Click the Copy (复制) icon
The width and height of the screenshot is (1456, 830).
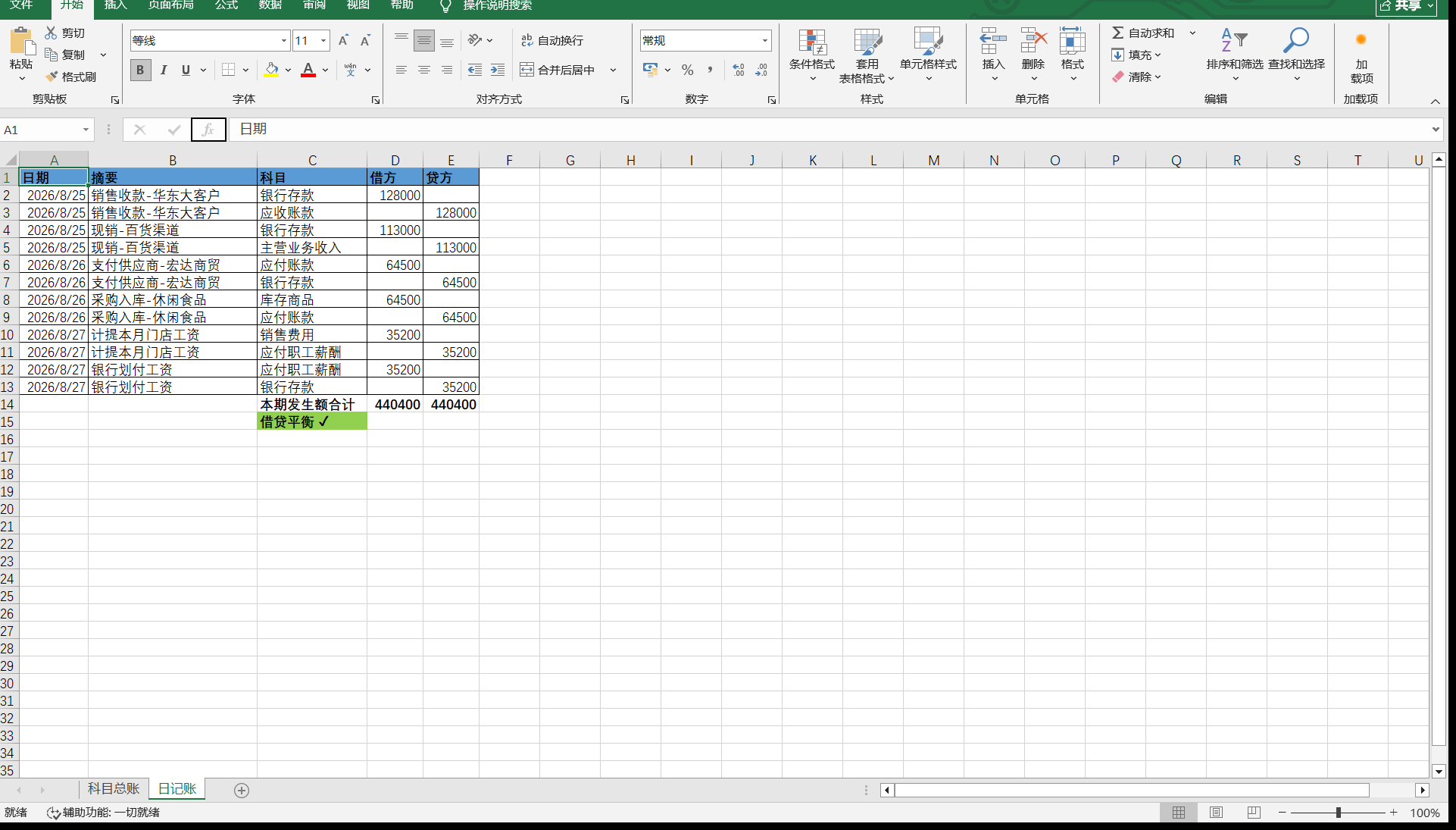[51, 55]
